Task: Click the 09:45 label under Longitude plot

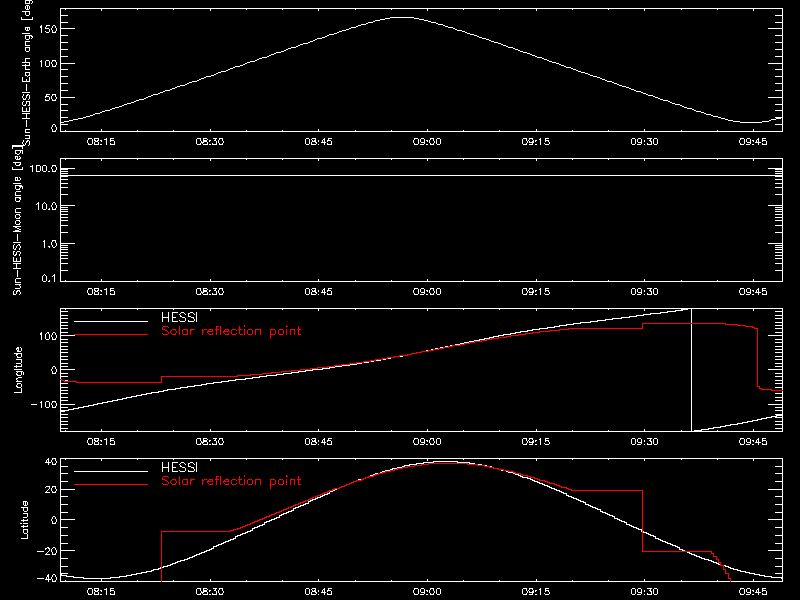Action: 753,442
